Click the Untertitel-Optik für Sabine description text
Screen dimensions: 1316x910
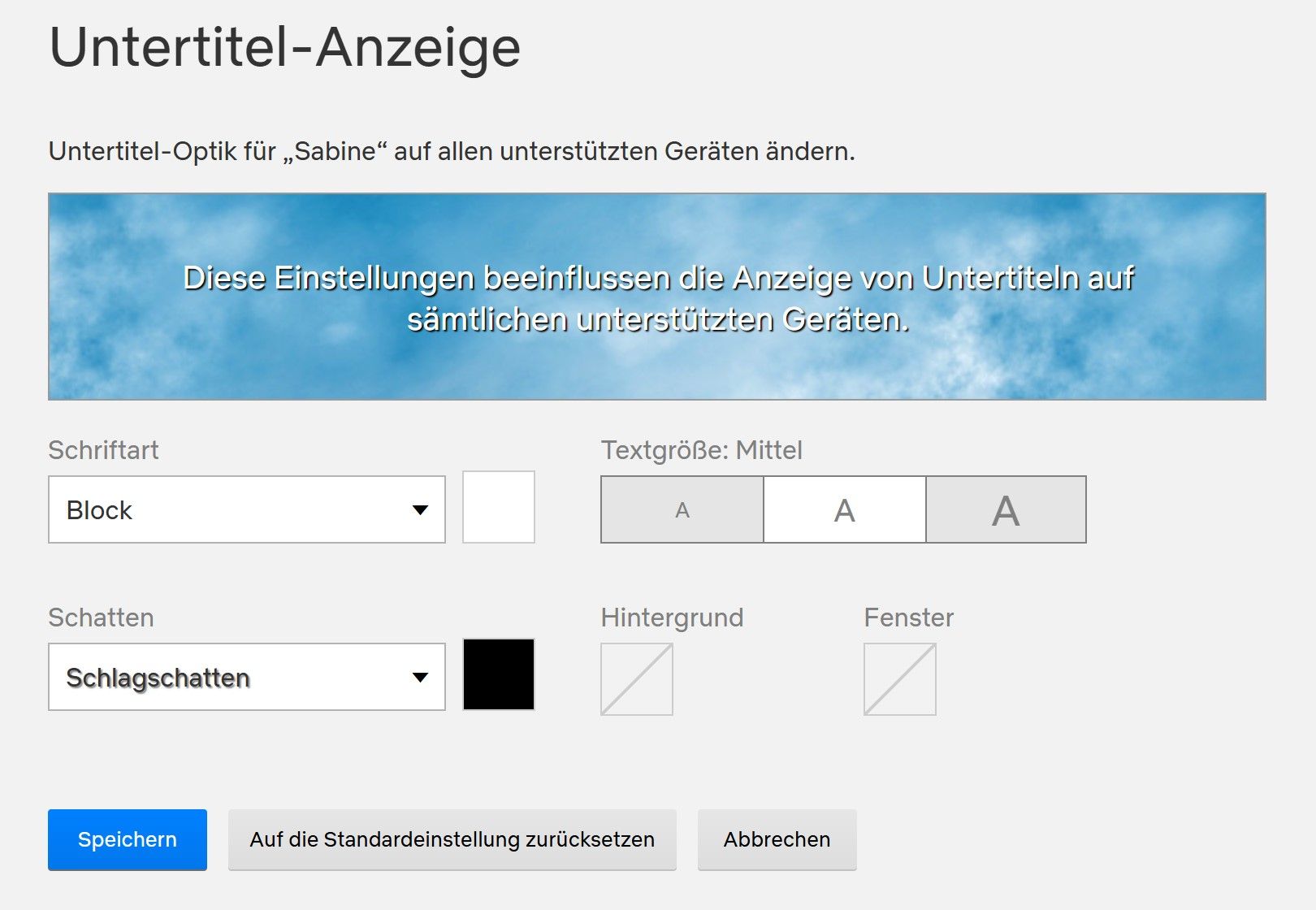pos(452,151)
